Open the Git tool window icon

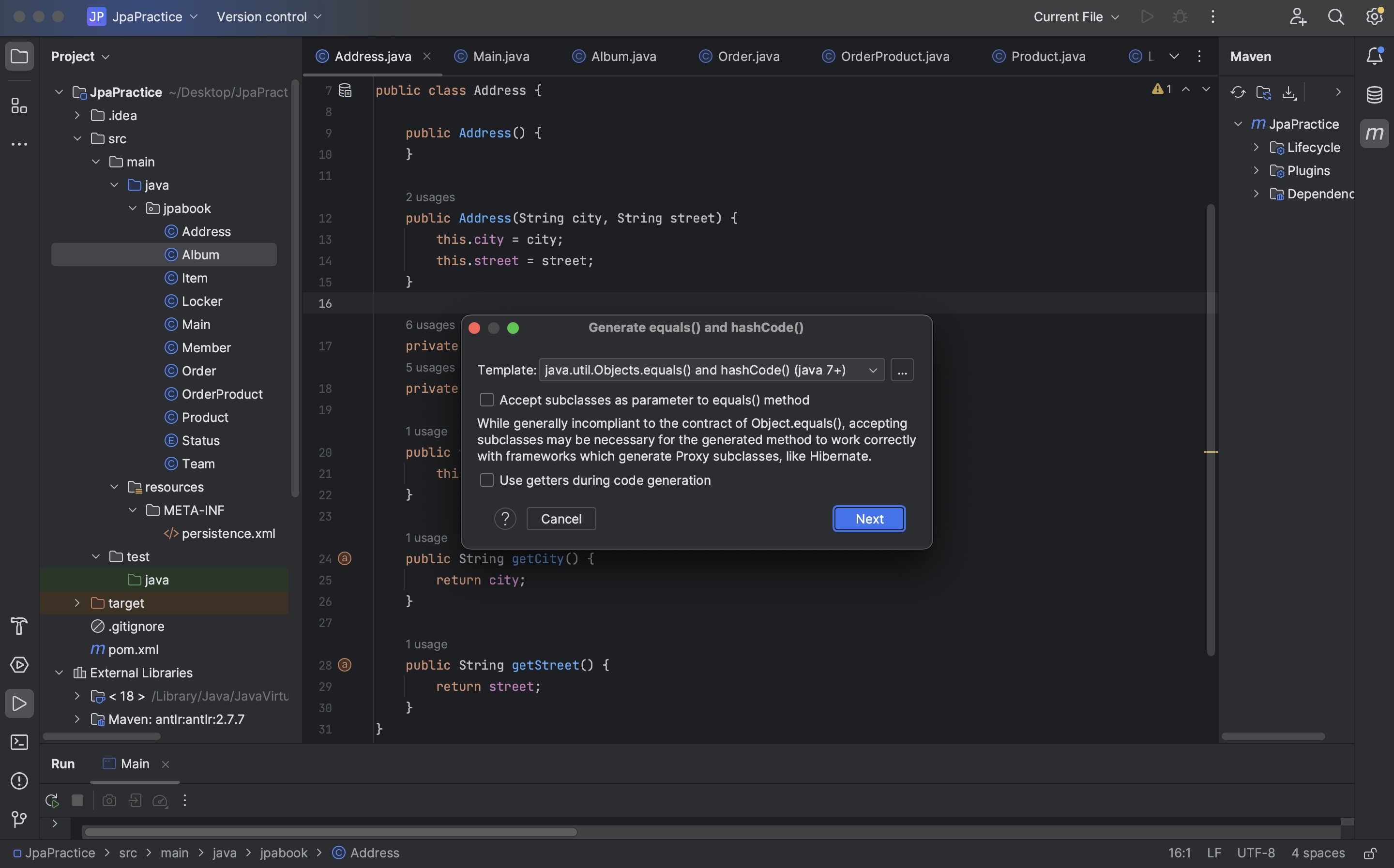[x=19, y=819]
